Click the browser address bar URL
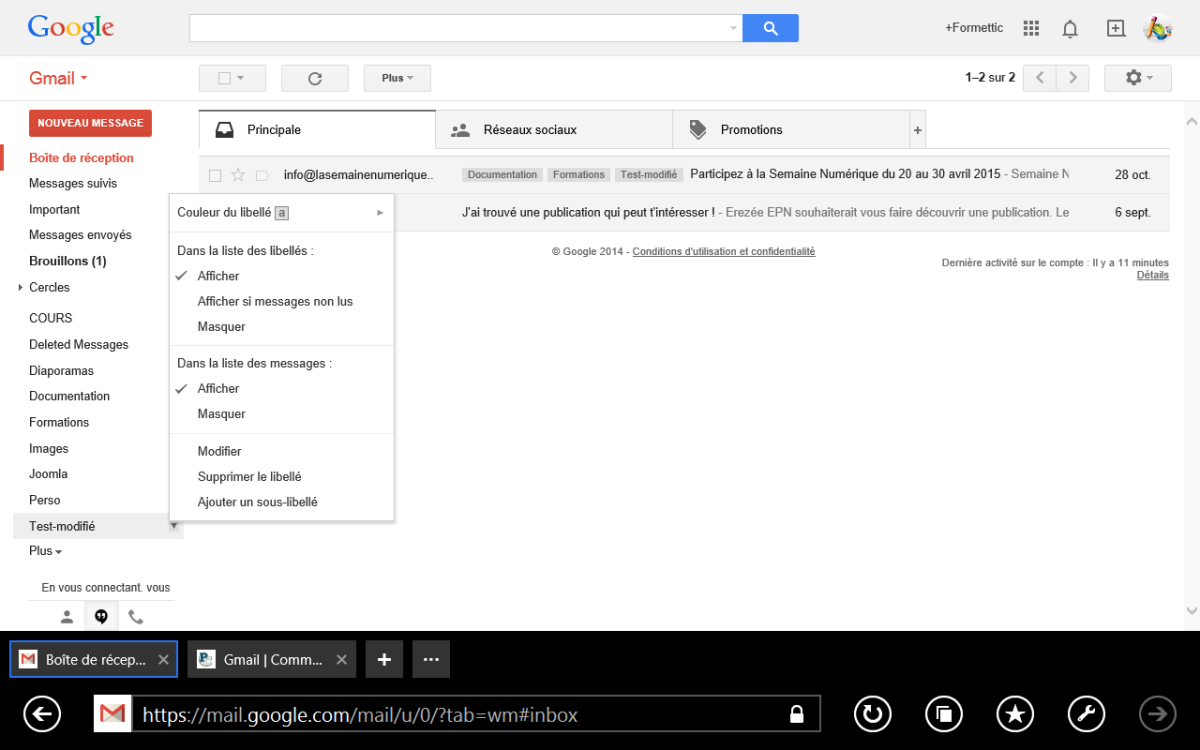1200x750 pixels. coord(360,715)
